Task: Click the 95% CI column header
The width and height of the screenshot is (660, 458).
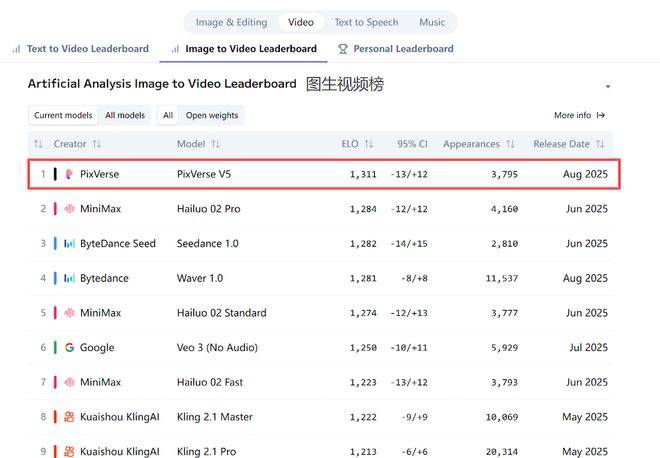Action: coord(412,144)
